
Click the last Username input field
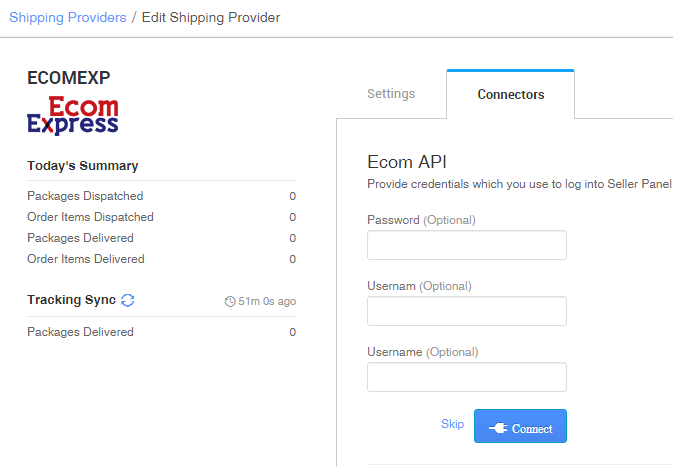[466, 377]
